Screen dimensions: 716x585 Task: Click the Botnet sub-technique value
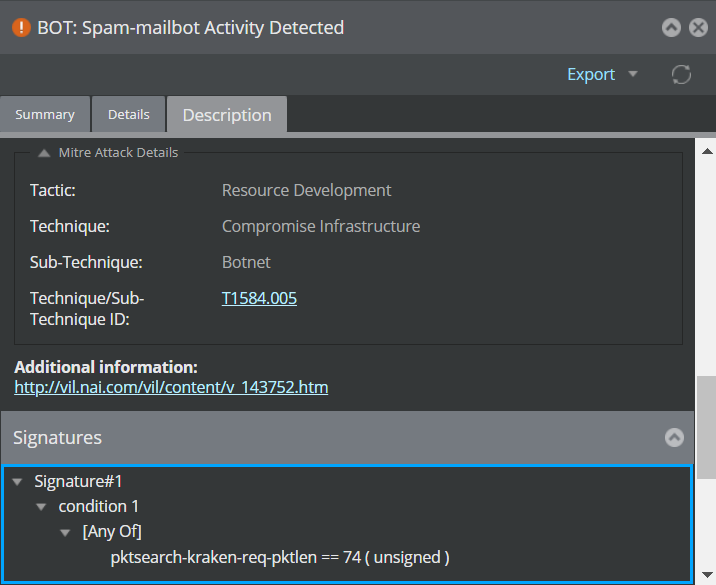246,263
